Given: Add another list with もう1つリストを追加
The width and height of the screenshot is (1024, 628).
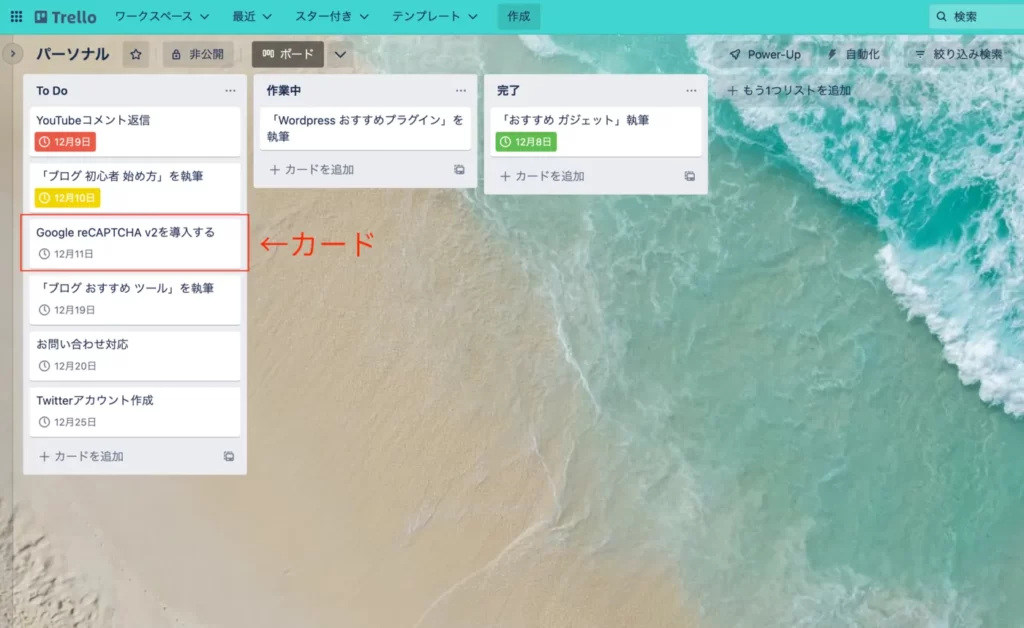Looking at the screenshot, I should [x=789, y=91].
